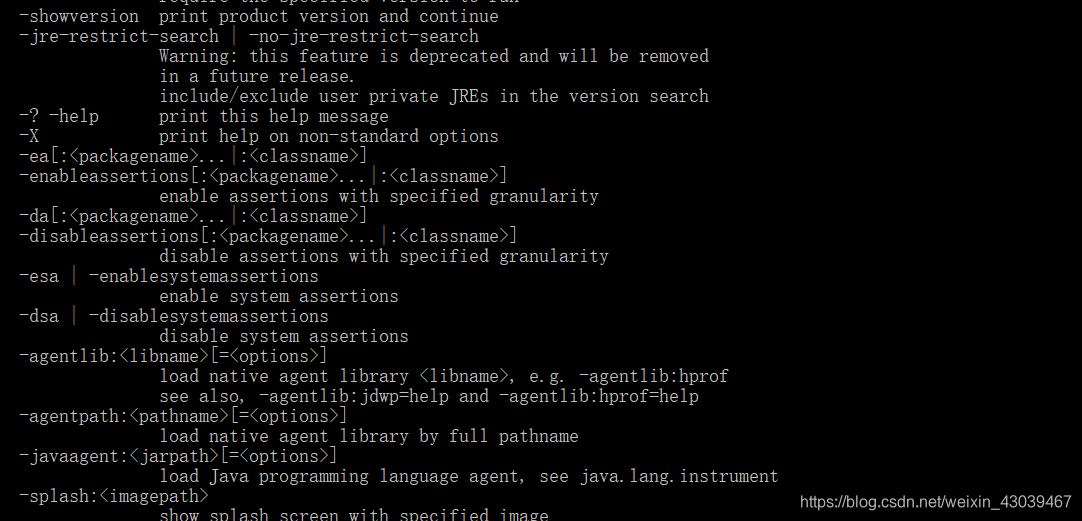Click 'Warning: this feature is deprecated' line
This screenshot has height=521, width=1082.
coord(434,56)
